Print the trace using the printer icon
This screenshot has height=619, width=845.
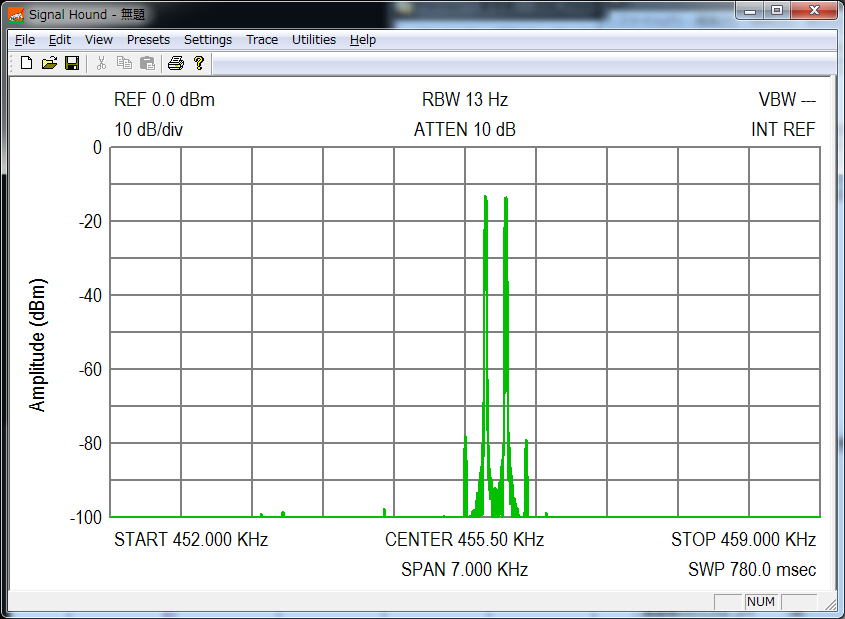tap(176, 63)
